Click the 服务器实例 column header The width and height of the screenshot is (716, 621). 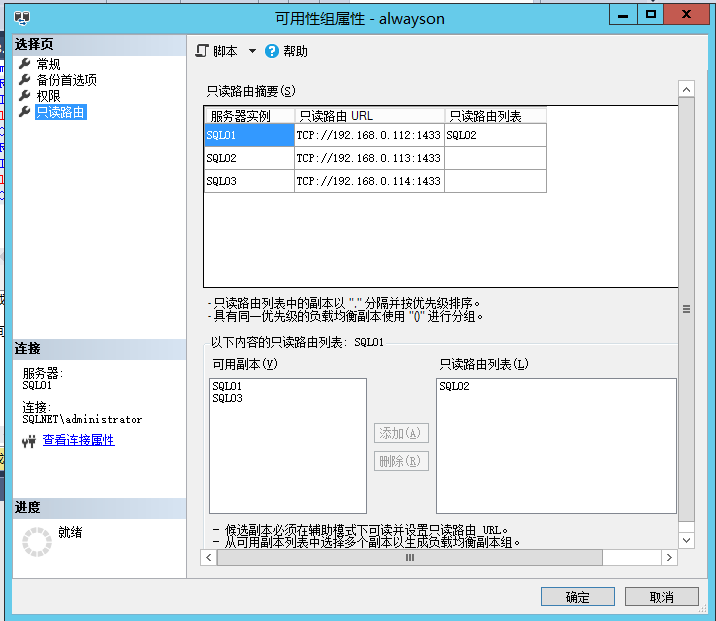pyautogui.click(x=249, y=116)
